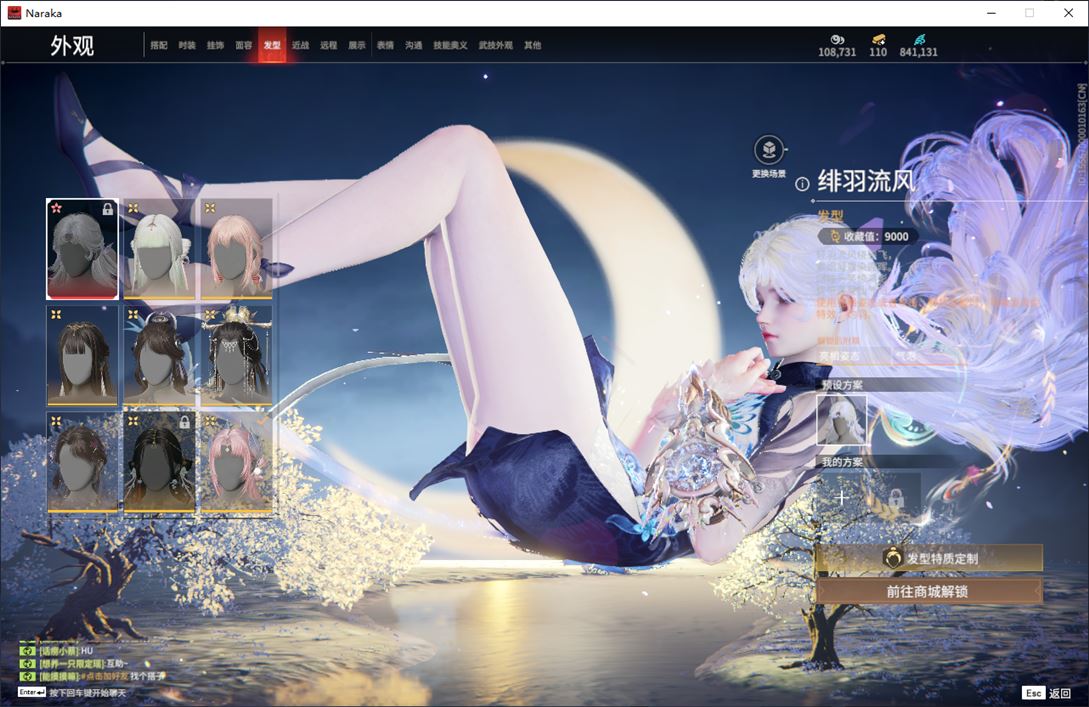Click the 绯羽流风 hairstyle title

pyautogui.click(x=866, y=181)
